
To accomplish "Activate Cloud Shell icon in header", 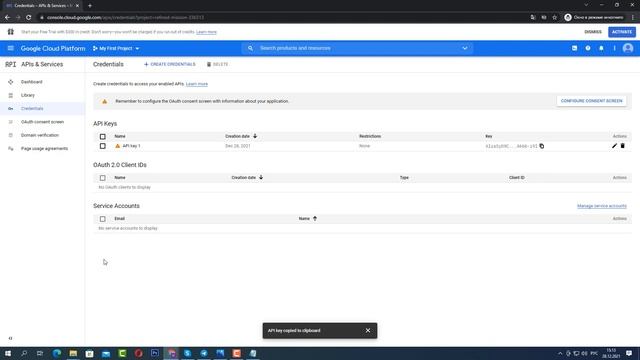I will 574,48.
